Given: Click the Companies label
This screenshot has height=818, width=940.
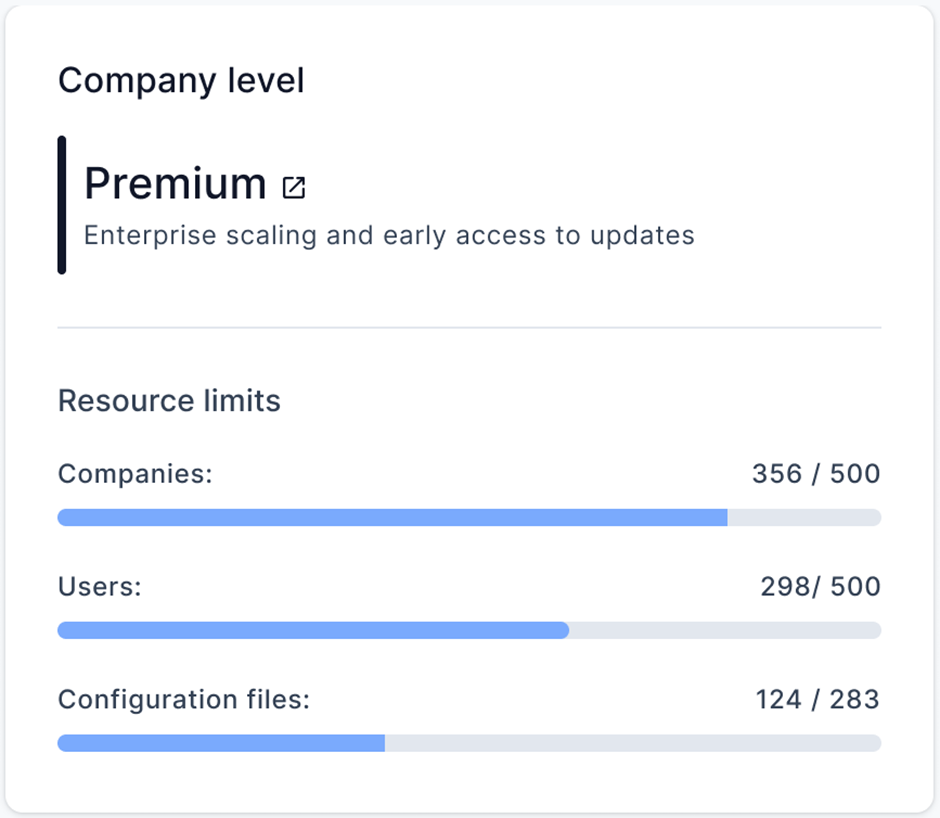Looking at the screenshot, I should [135, 473].
